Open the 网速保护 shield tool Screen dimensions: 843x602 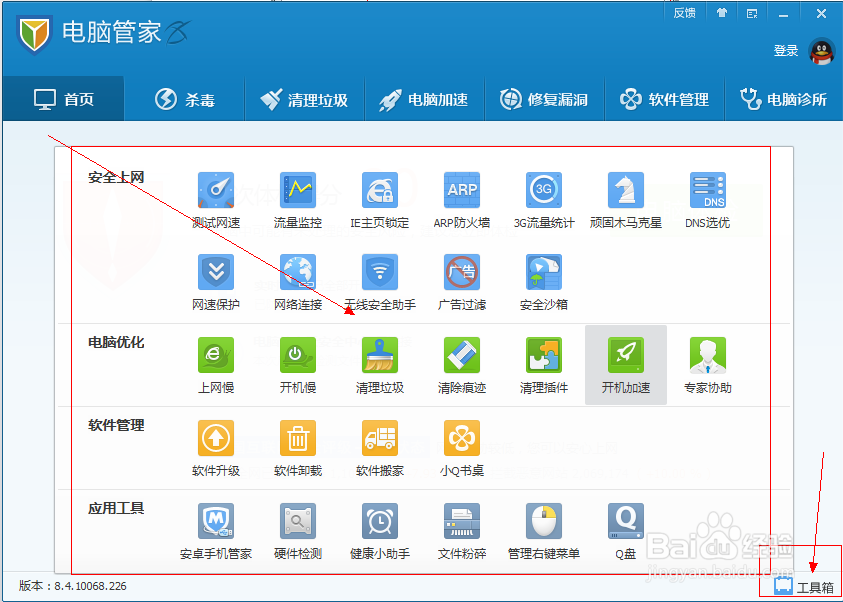click(216, 283)
